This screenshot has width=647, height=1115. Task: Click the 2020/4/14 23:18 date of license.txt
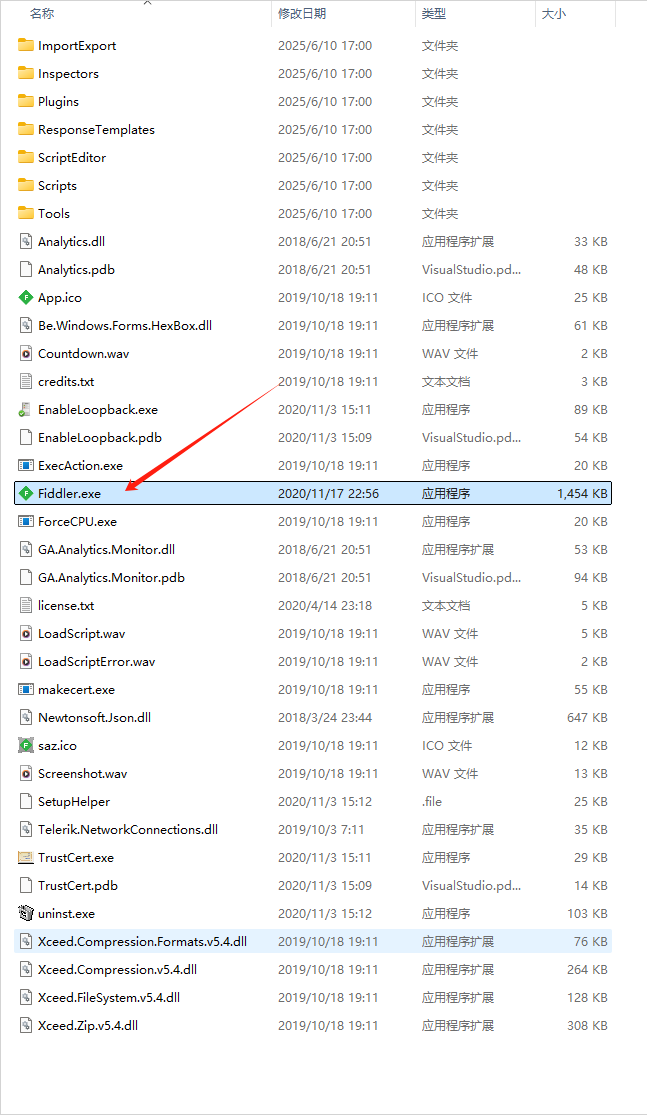[x=325, y=605]
